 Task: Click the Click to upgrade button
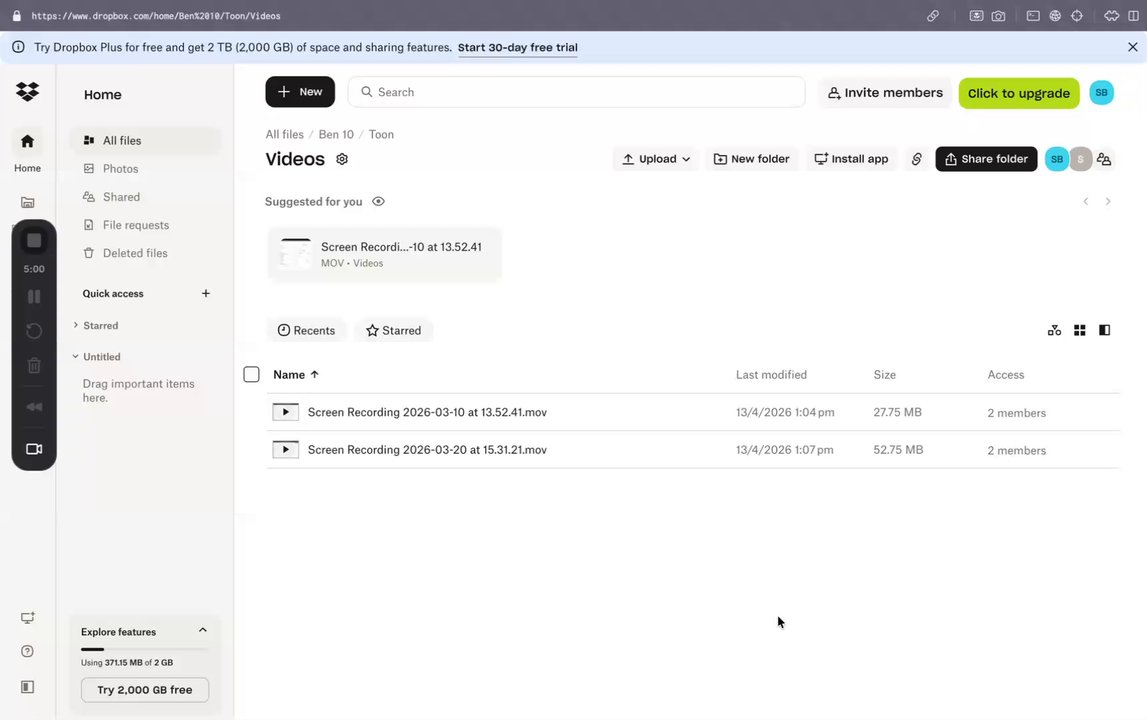pos(1018,93)
